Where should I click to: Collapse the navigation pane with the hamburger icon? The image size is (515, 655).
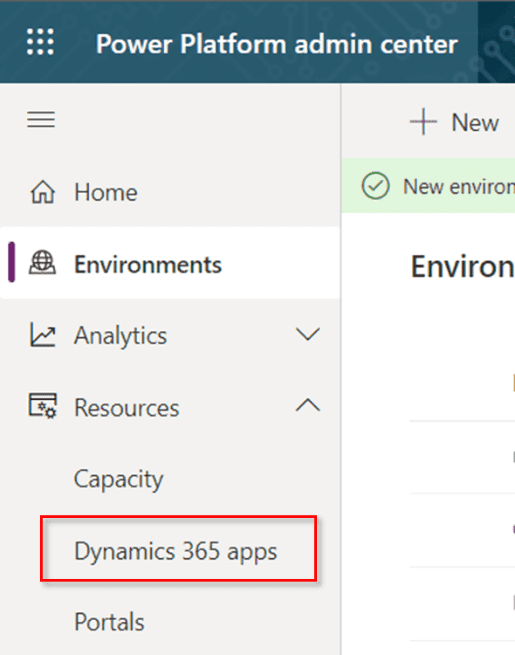[x=41, y=119]
